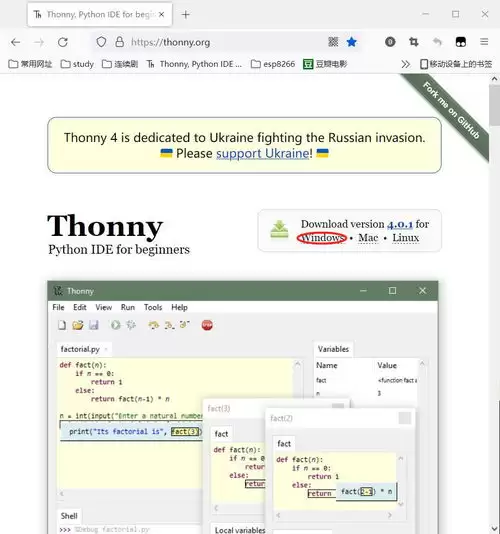
Task: Click the Windows download link
Action: pos(322,238)
